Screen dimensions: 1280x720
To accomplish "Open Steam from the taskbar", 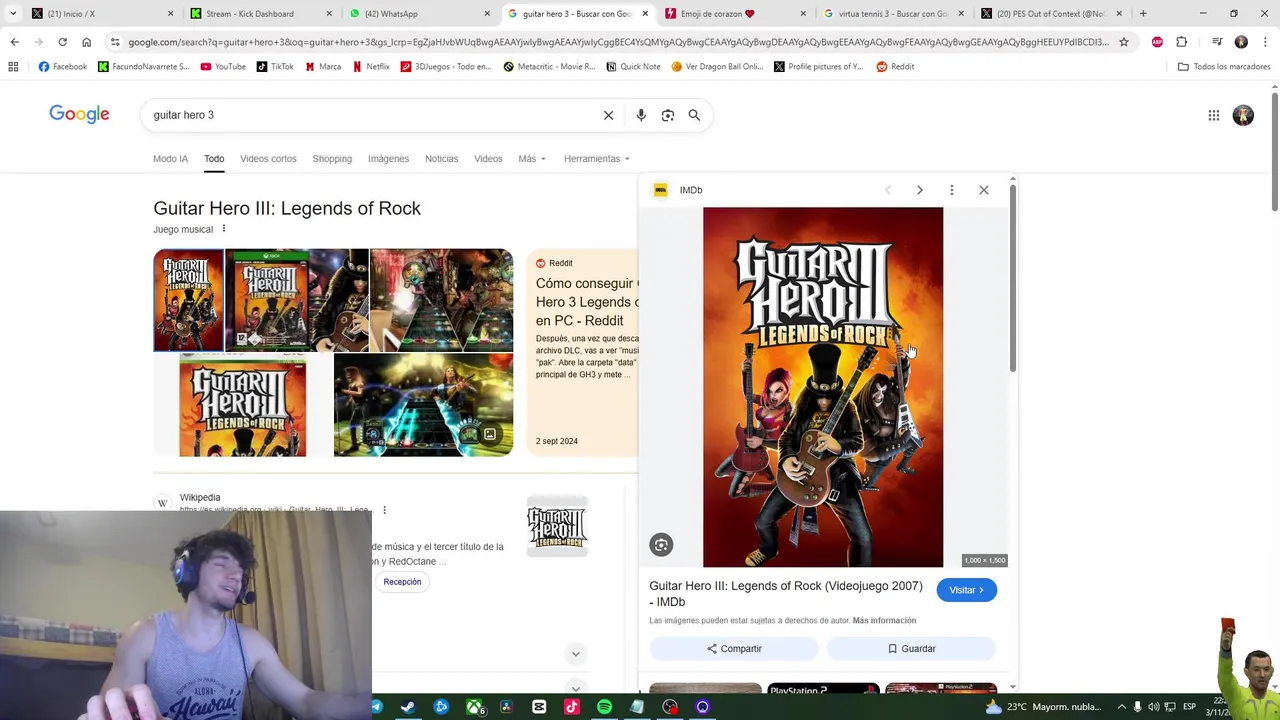I will 408,707.
